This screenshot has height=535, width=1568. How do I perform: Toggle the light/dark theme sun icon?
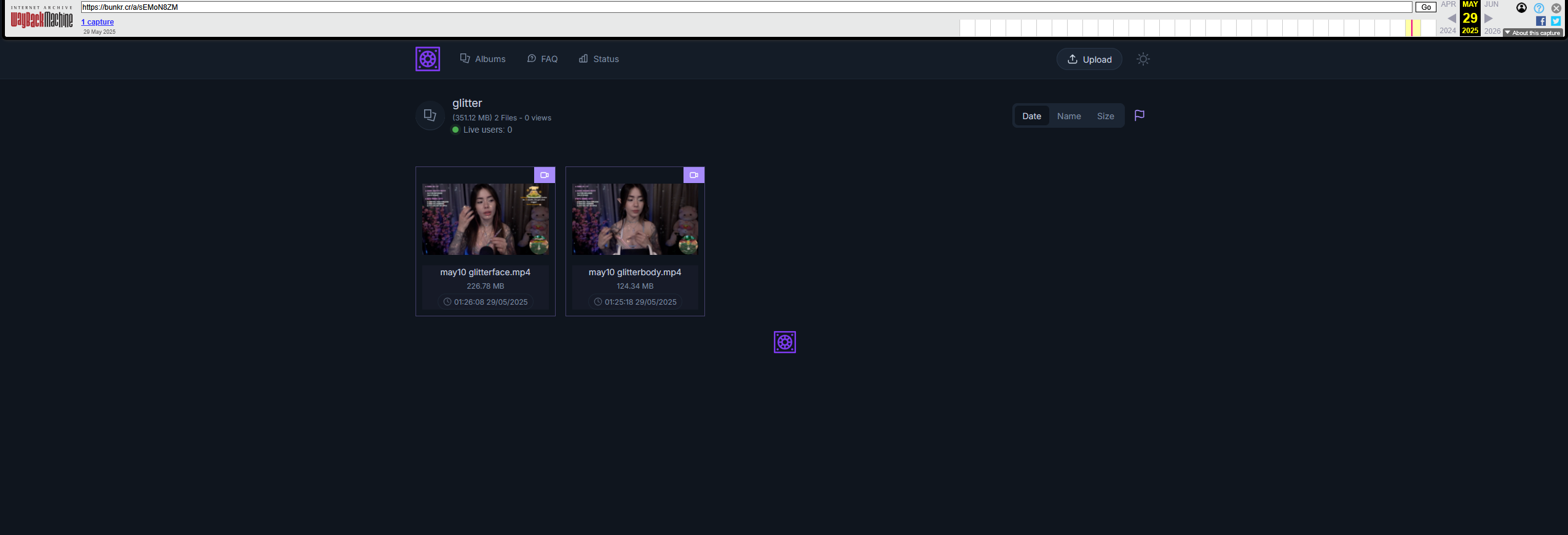tap(1143, 59)
